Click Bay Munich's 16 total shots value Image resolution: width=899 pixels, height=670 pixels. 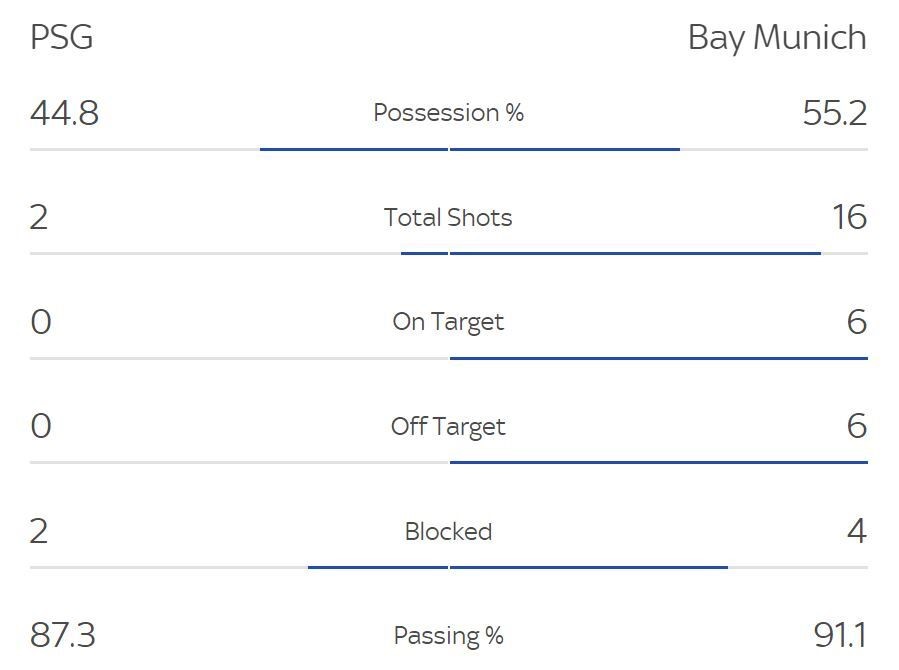(848, 218)
